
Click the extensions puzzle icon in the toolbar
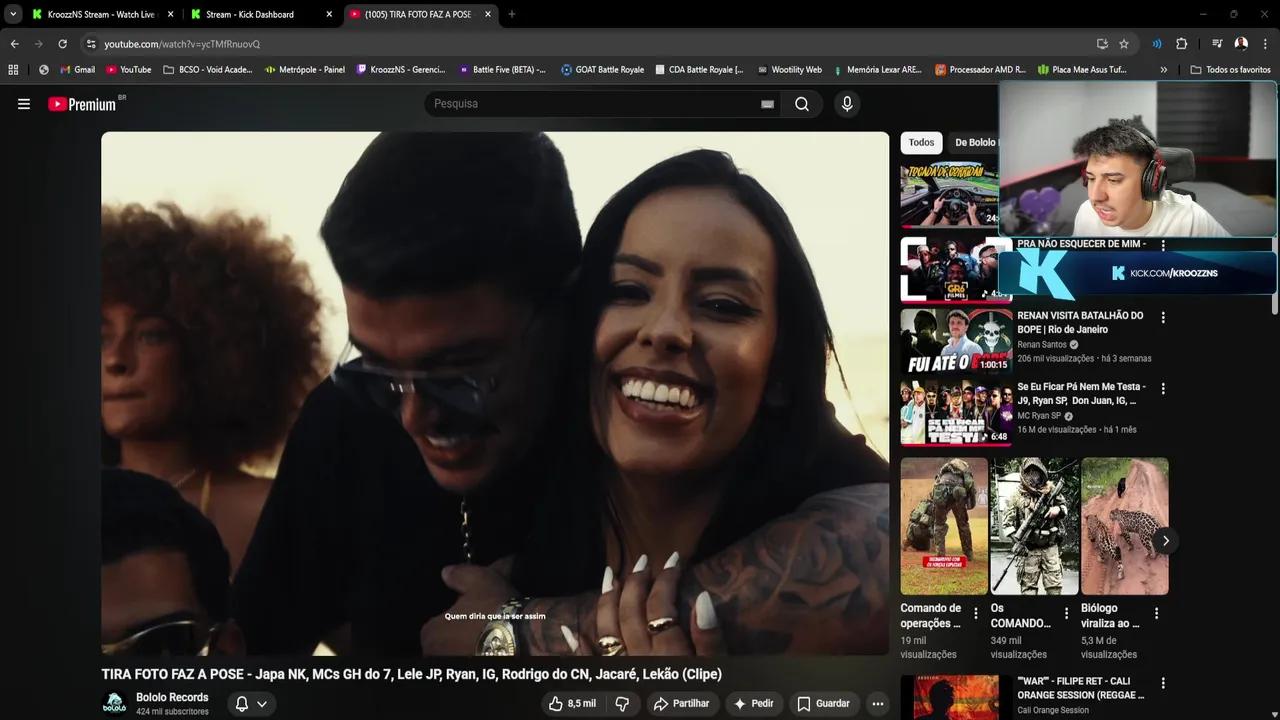1181,44
